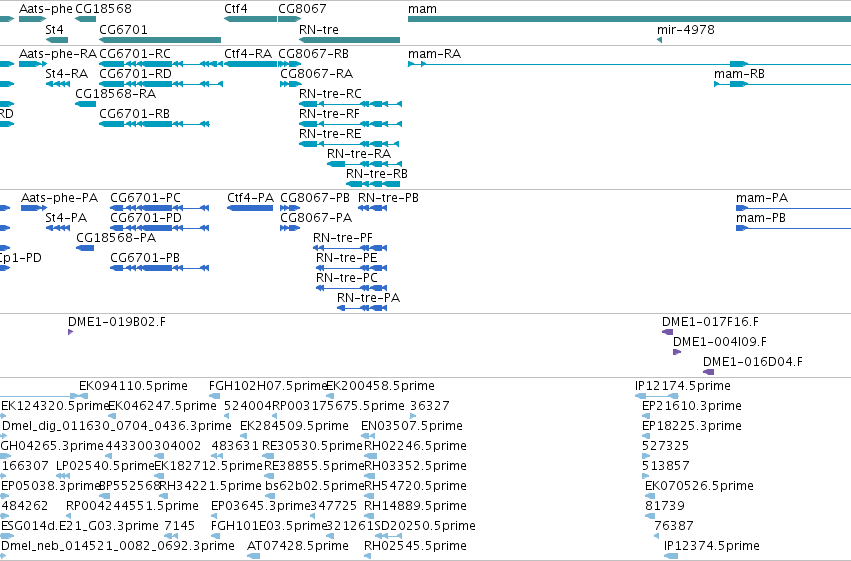Click transcript CG6701-RD
The width and height of the screenshot is (851, 561).
click(161, 84)
